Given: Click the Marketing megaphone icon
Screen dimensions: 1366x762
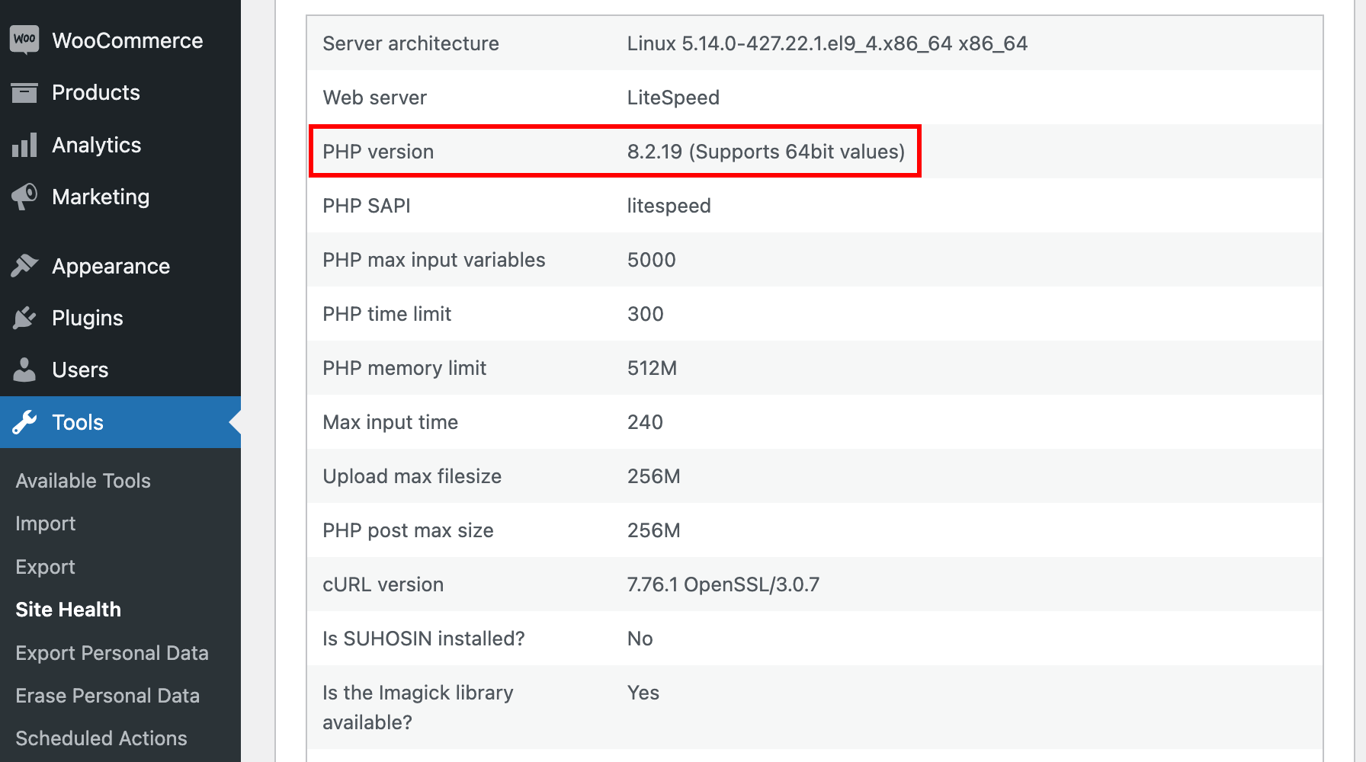Looking at the screenshot, I should pos(25,196).
